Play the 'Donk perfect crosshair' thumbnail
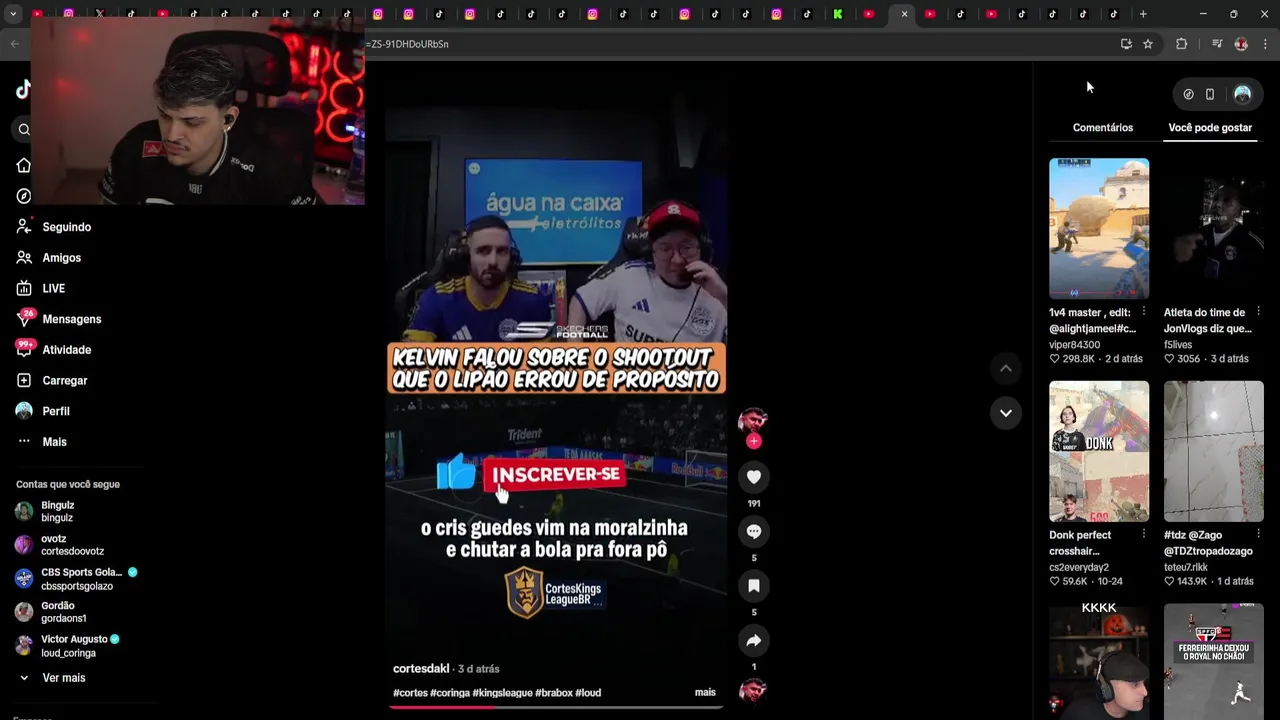 tap(1099, 451)
